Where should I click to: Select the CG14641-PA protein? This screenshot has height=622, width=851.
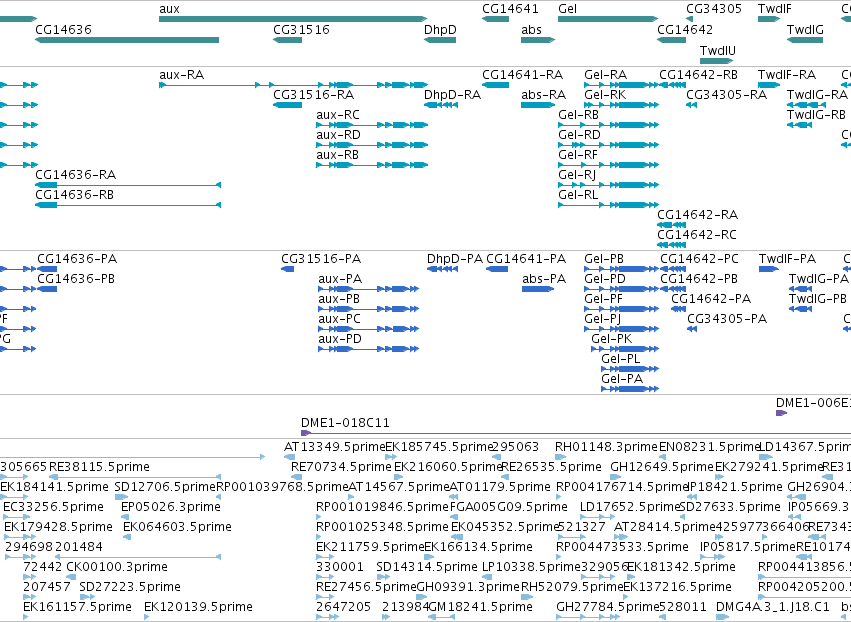pos(497,269)
